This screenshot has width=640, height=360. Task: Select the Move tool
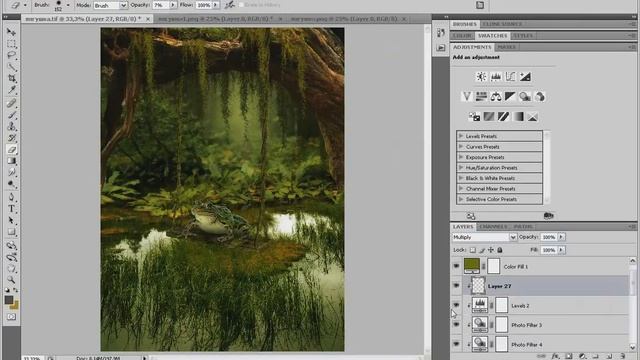[11, 32]
